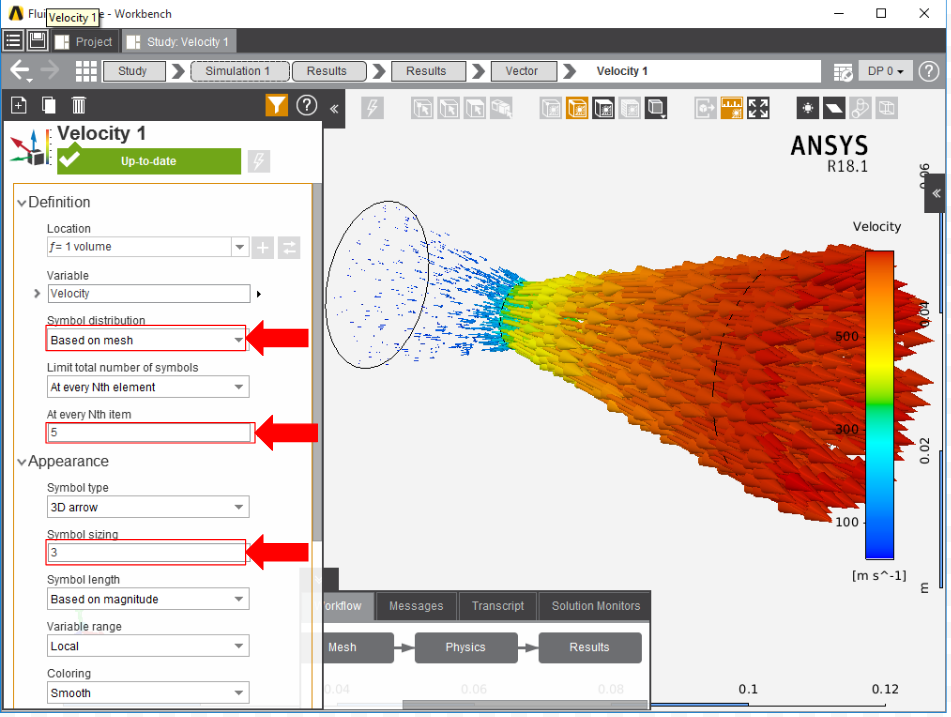Screen dimensions: 951x717
Task: Open the Symbol length dropdown
Action: pyautogui.click(x=148, y=599)
